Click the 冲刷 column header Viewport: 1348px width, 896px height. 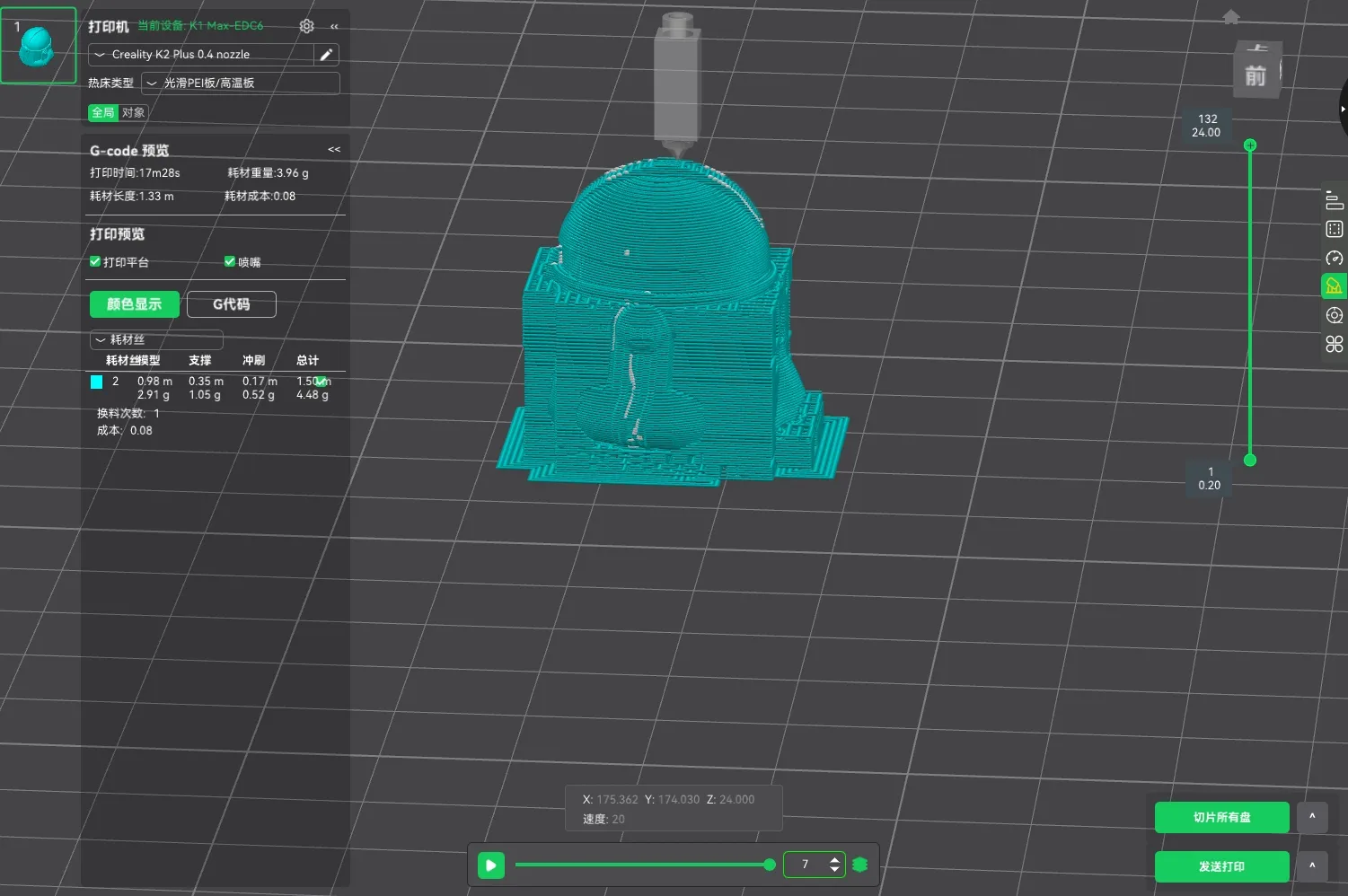[253, 360]
